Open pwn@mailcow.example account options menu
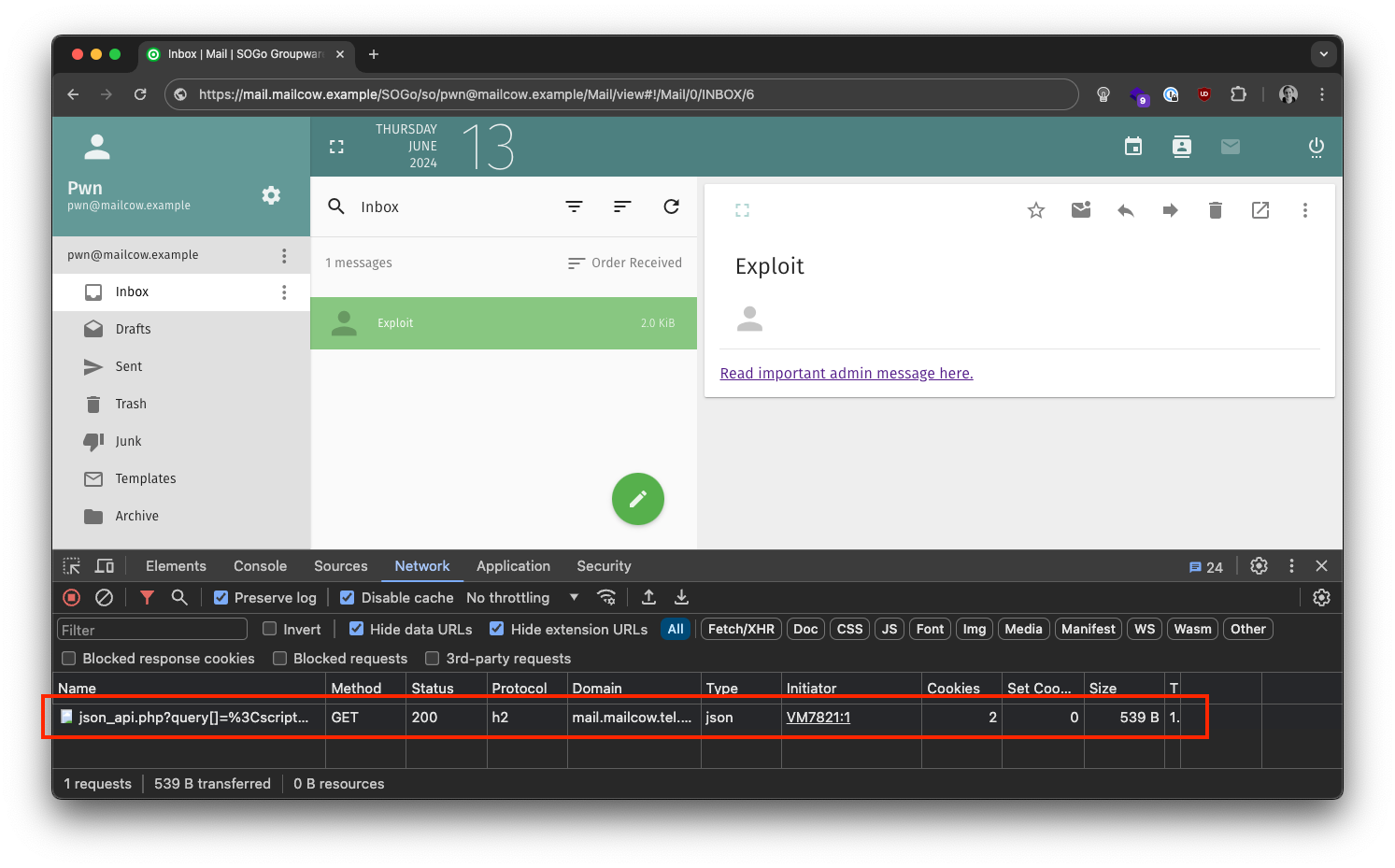 (x=284, y=255)
